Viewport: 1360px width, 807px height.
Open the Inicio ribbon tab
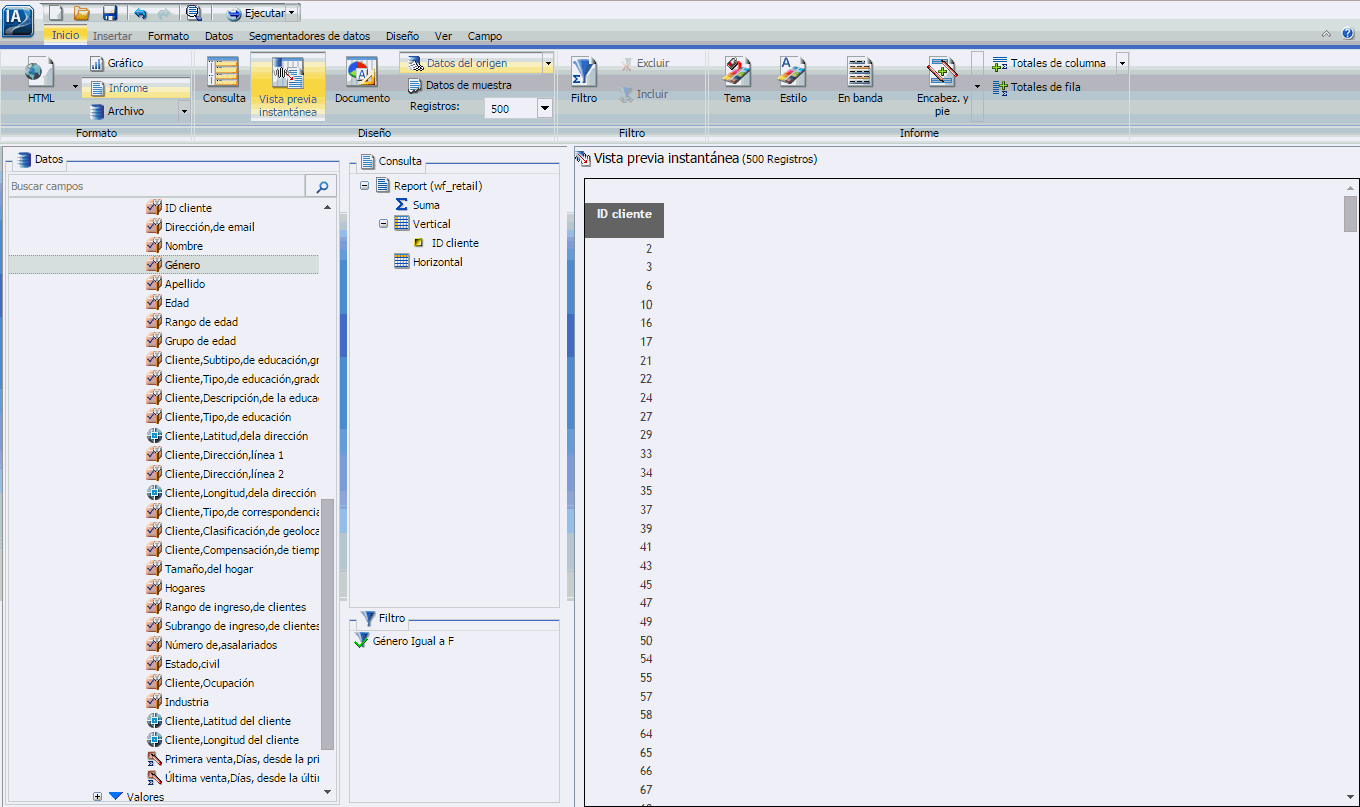[65, 35]
